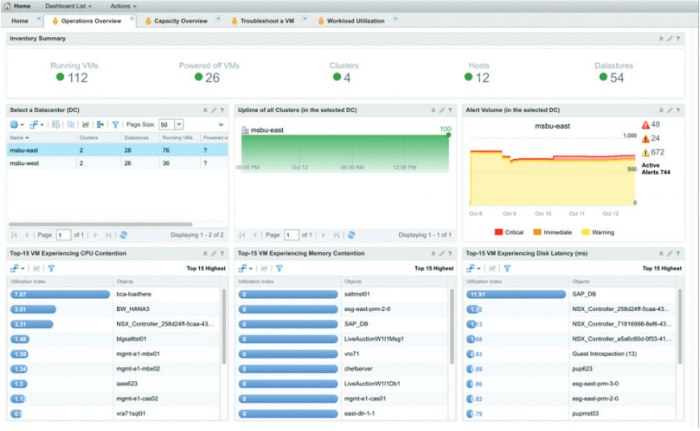
Task: Open help for Alert Volume widget
Action: click(x=678, y=110)
